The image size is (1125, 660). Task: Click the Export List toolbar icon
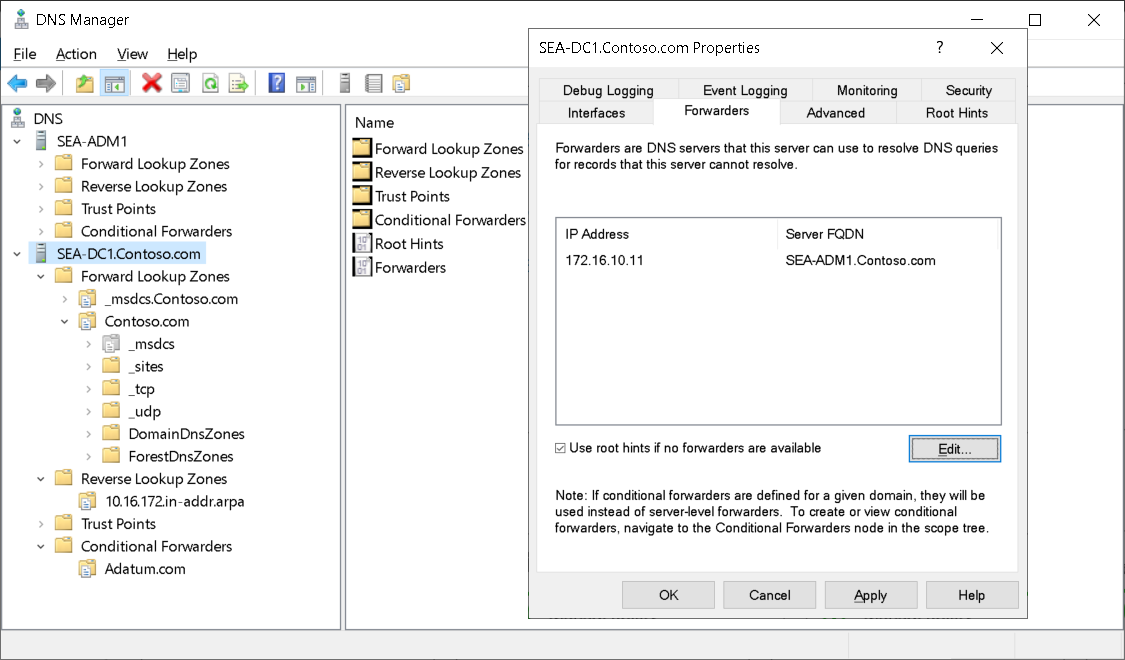[x=238, y=83]
